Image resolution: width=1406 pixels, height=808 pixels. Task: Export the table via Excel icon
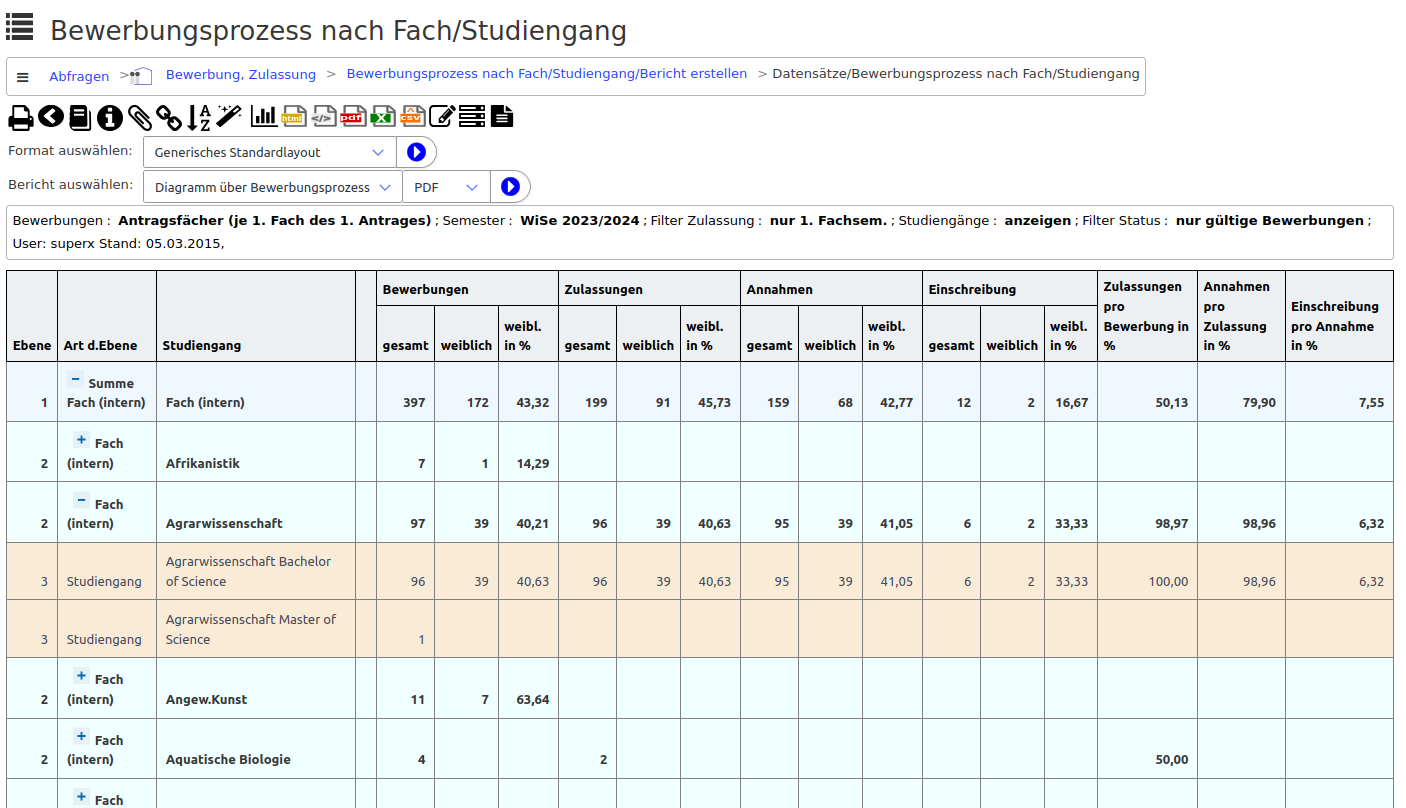click(x=383, y=117)
